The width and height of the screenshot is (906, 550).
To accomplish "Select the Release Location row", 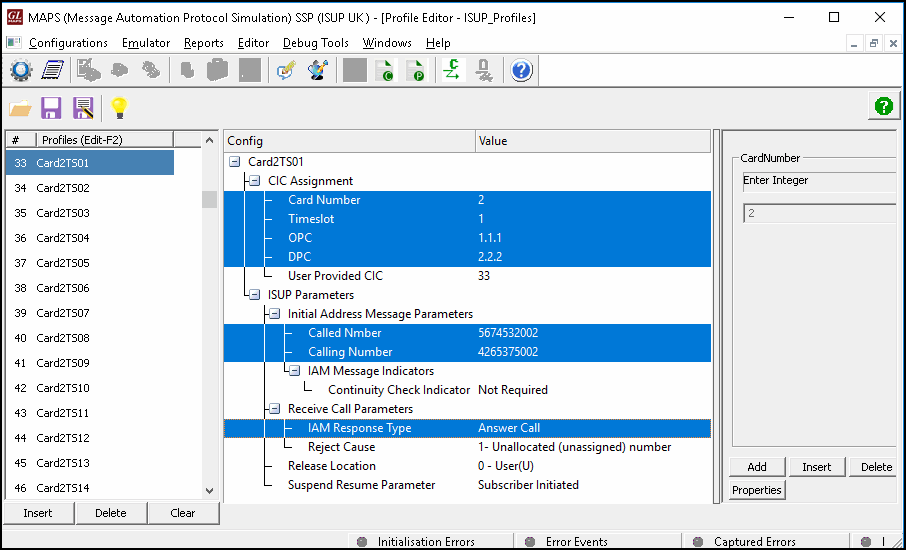I will coord(467,466).
